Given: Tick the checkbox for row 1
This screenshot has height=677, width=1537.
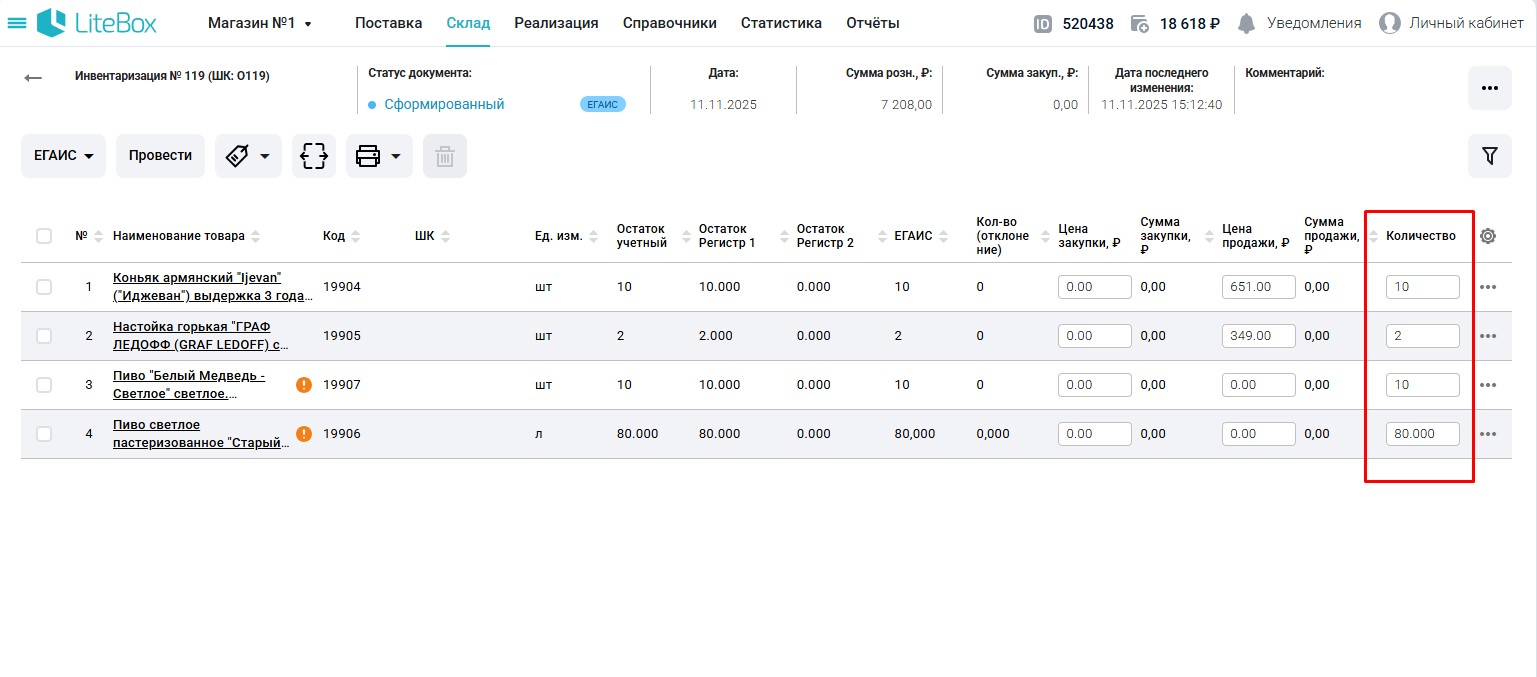Looking at the screenshot, I should pos(44,287).
